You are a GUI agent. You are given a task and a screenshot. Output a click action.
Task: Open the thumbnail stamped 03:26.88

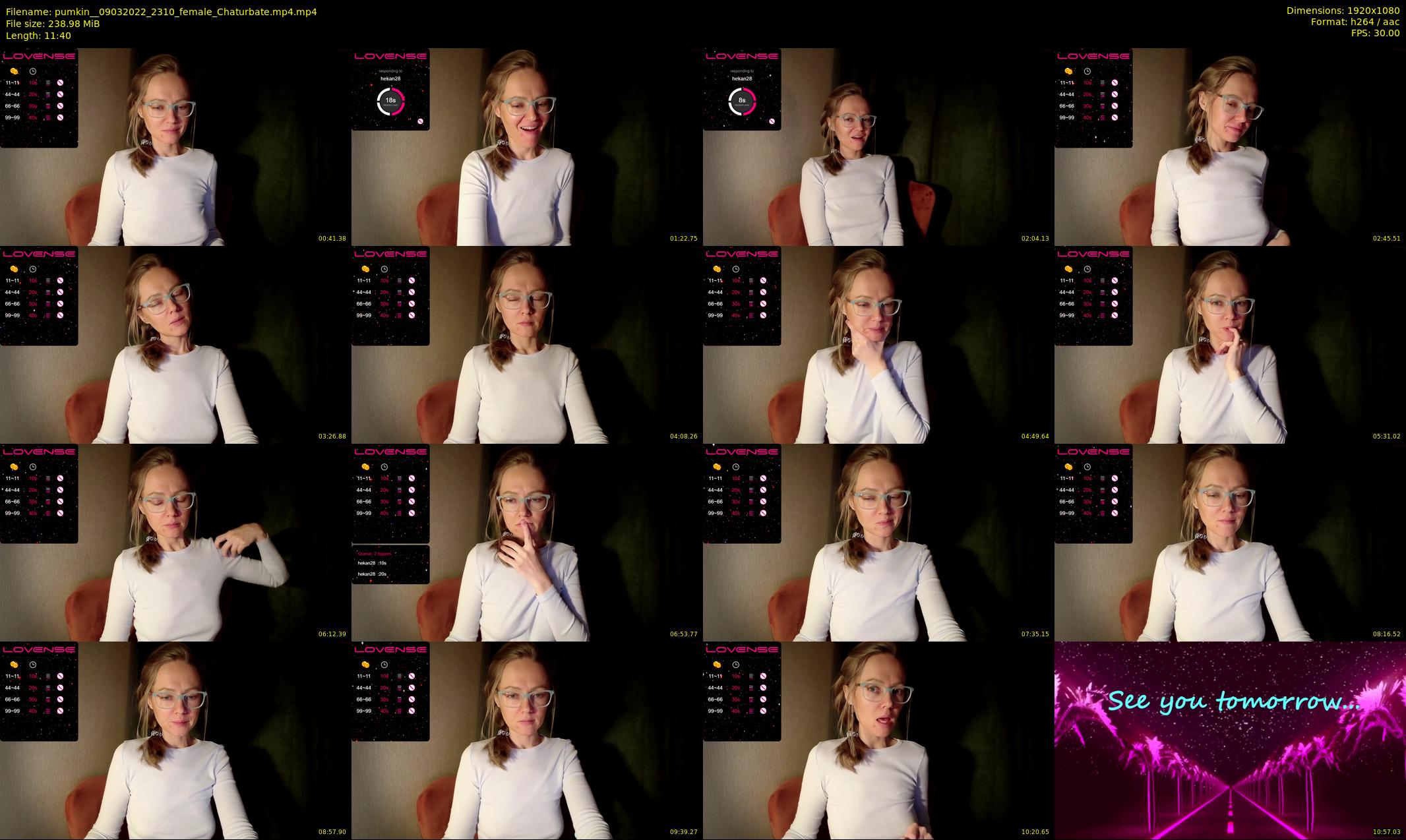(x=175, y=344)
